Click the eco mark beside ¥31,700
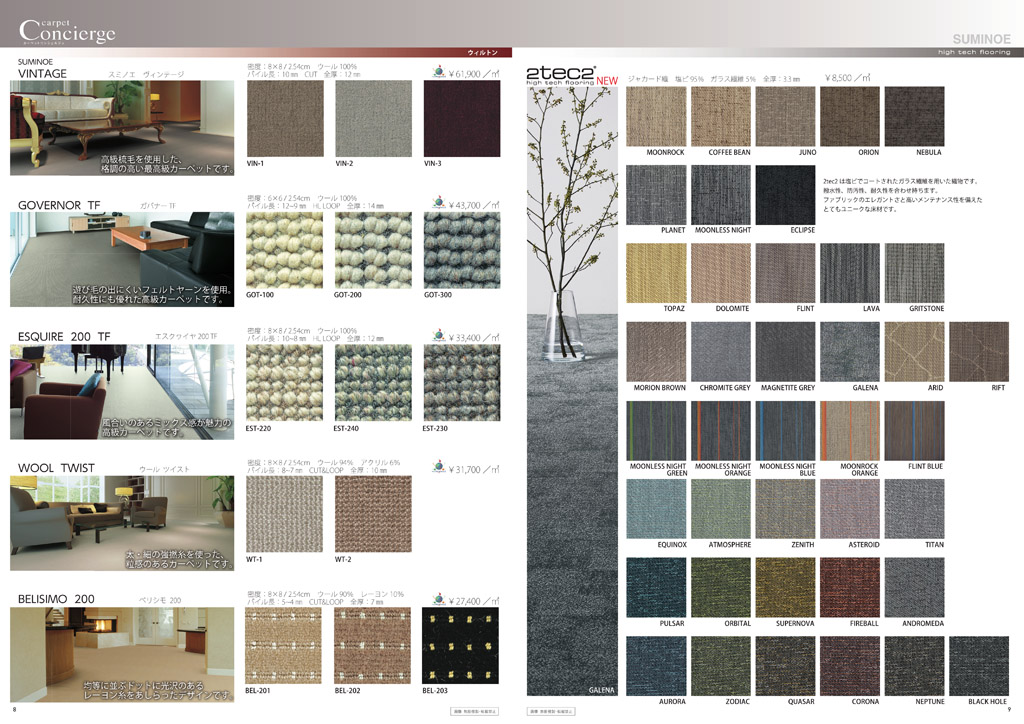This screenshot has width=1024, height=724. [x=439, y=467]
